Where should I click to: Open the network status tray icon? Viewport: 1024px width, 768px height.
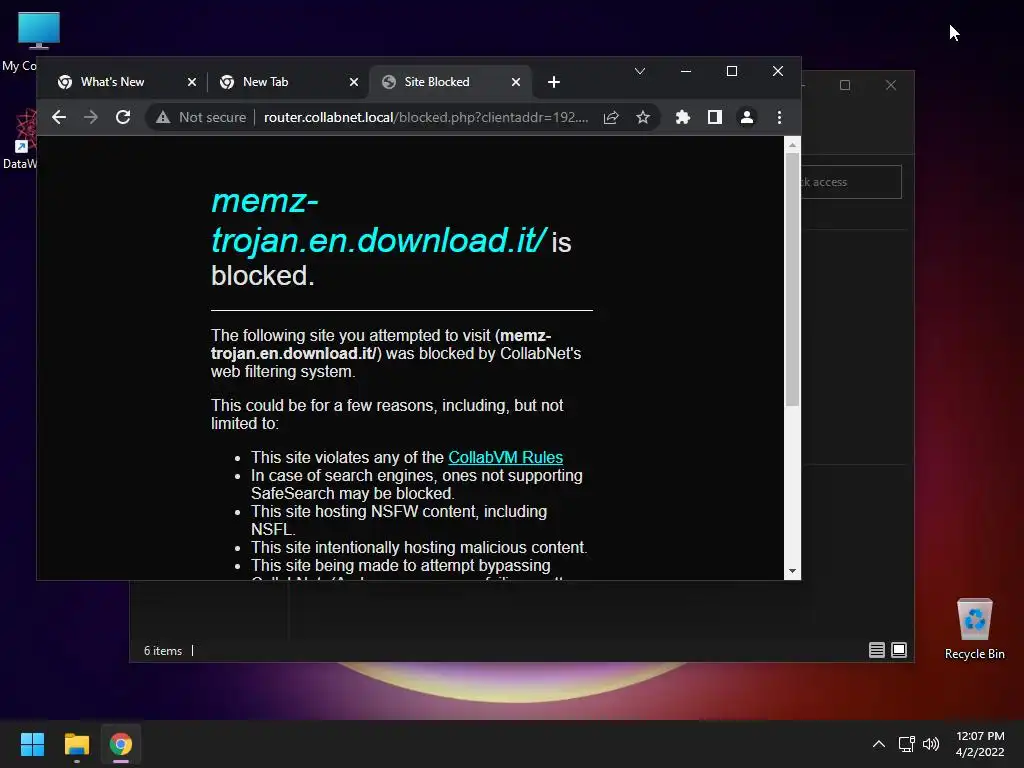tap(906, 744)
